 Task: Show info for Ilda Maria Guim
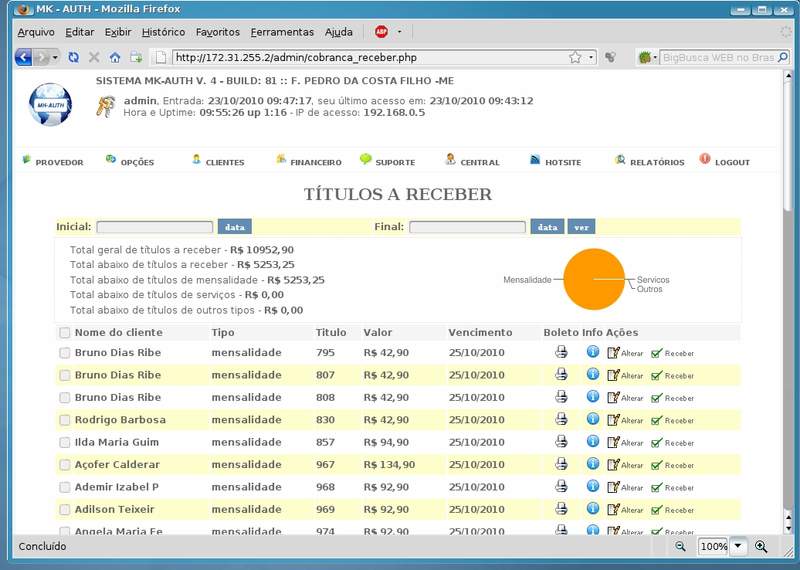[592, 441]
